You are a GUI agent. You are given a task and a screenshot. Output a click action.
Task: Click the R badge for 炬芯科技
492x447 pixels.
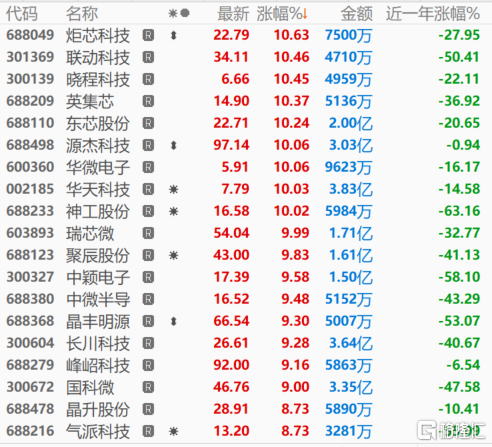pyautogui.click(x=148, y=35)
